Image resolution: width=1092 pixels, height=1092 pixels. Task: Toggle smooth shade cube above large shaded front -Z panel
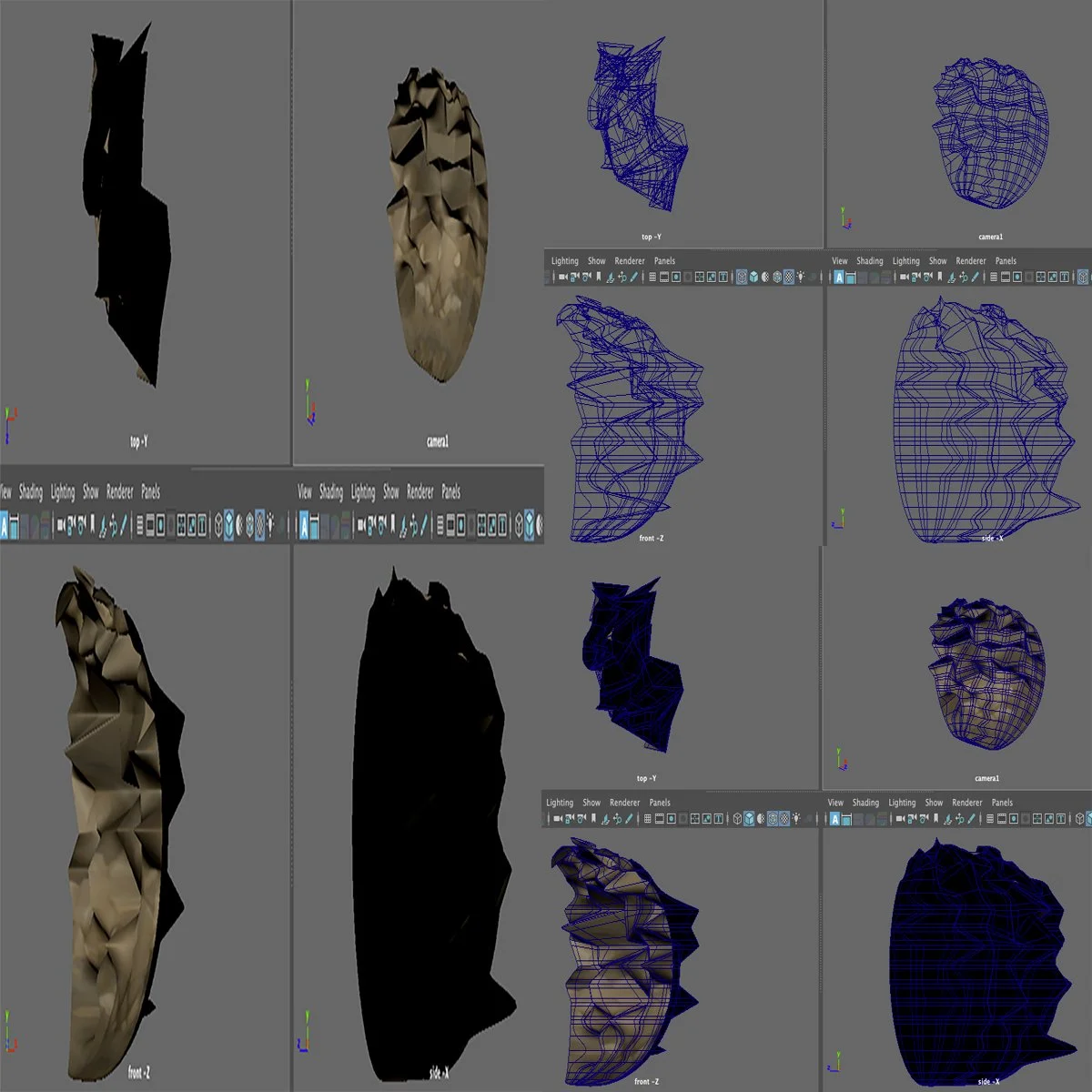[x=228, y=525]
